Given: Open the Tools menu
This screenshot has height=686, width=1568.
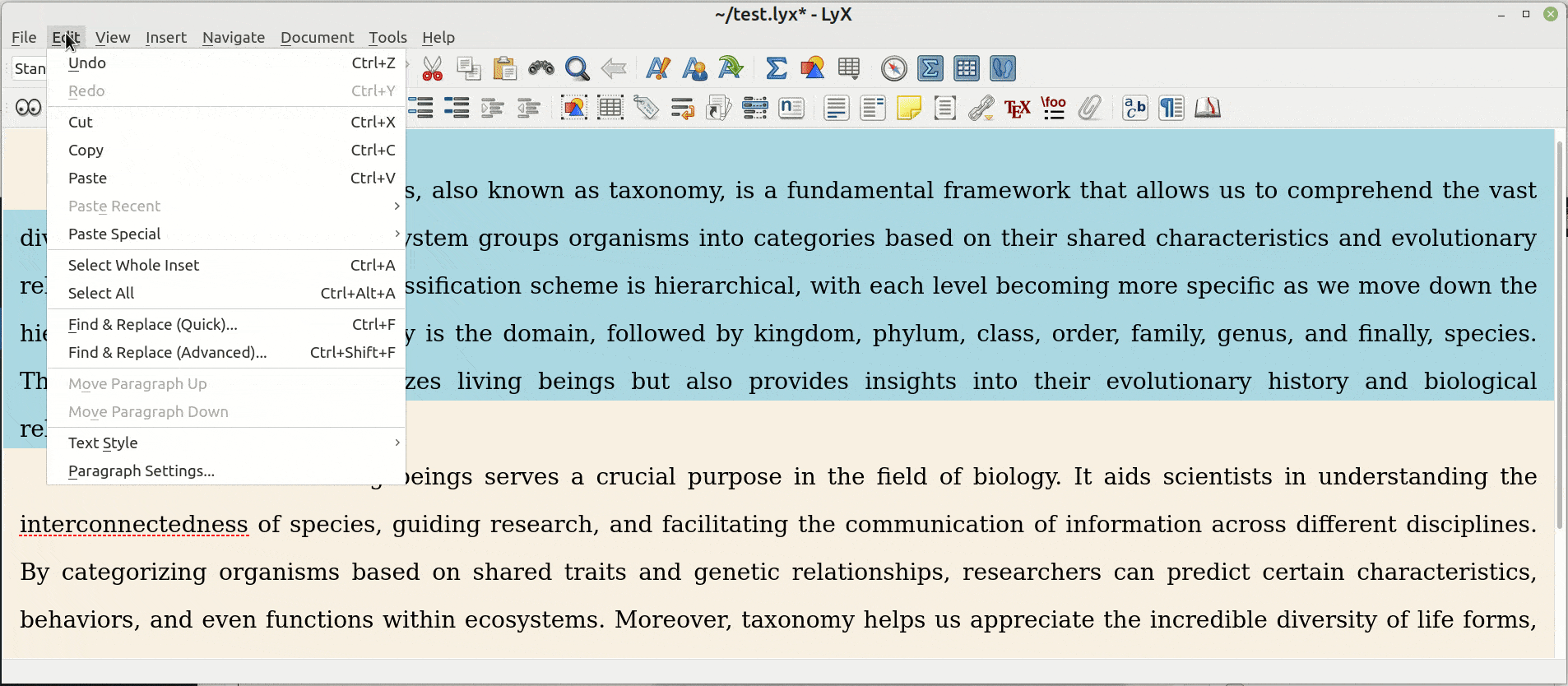Looking at the screenshot, I should tap(387, 37).
